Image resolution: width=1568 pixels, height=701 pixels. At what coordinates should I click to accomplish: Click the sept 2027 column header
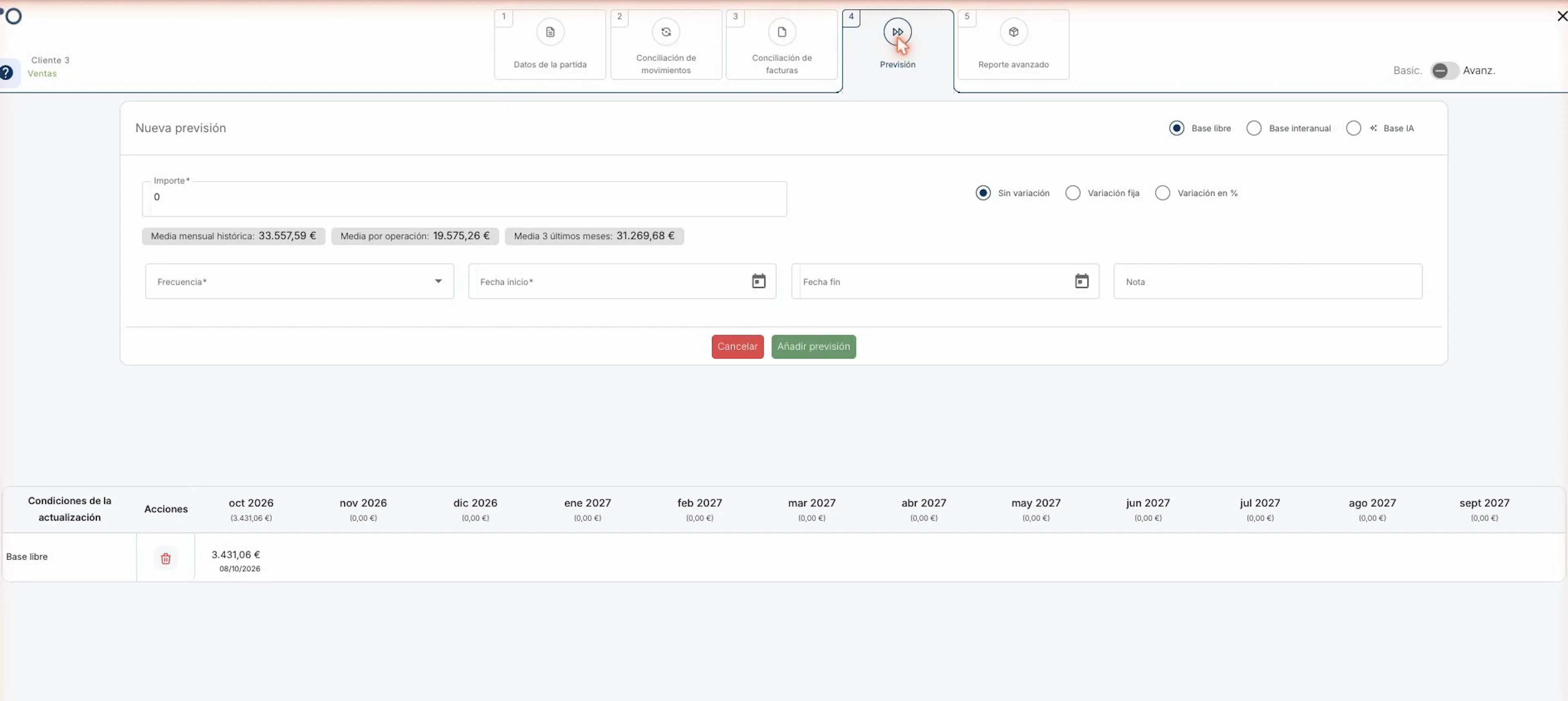point(1484,510)
